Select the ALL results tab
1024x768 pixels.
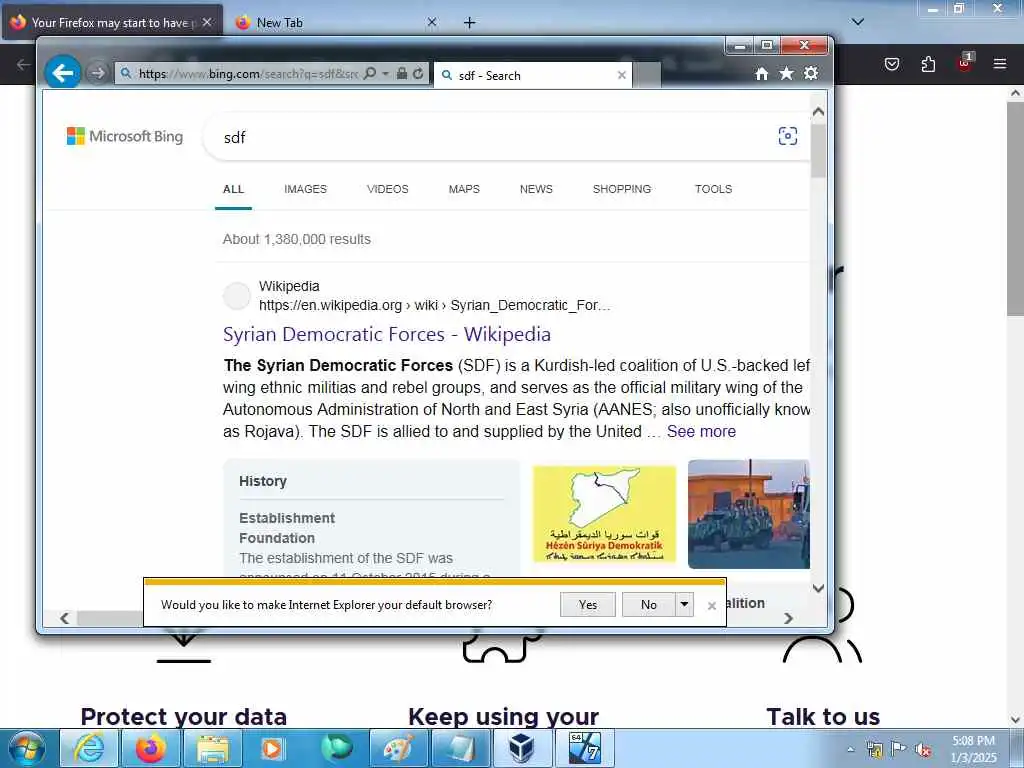[233, 189]
